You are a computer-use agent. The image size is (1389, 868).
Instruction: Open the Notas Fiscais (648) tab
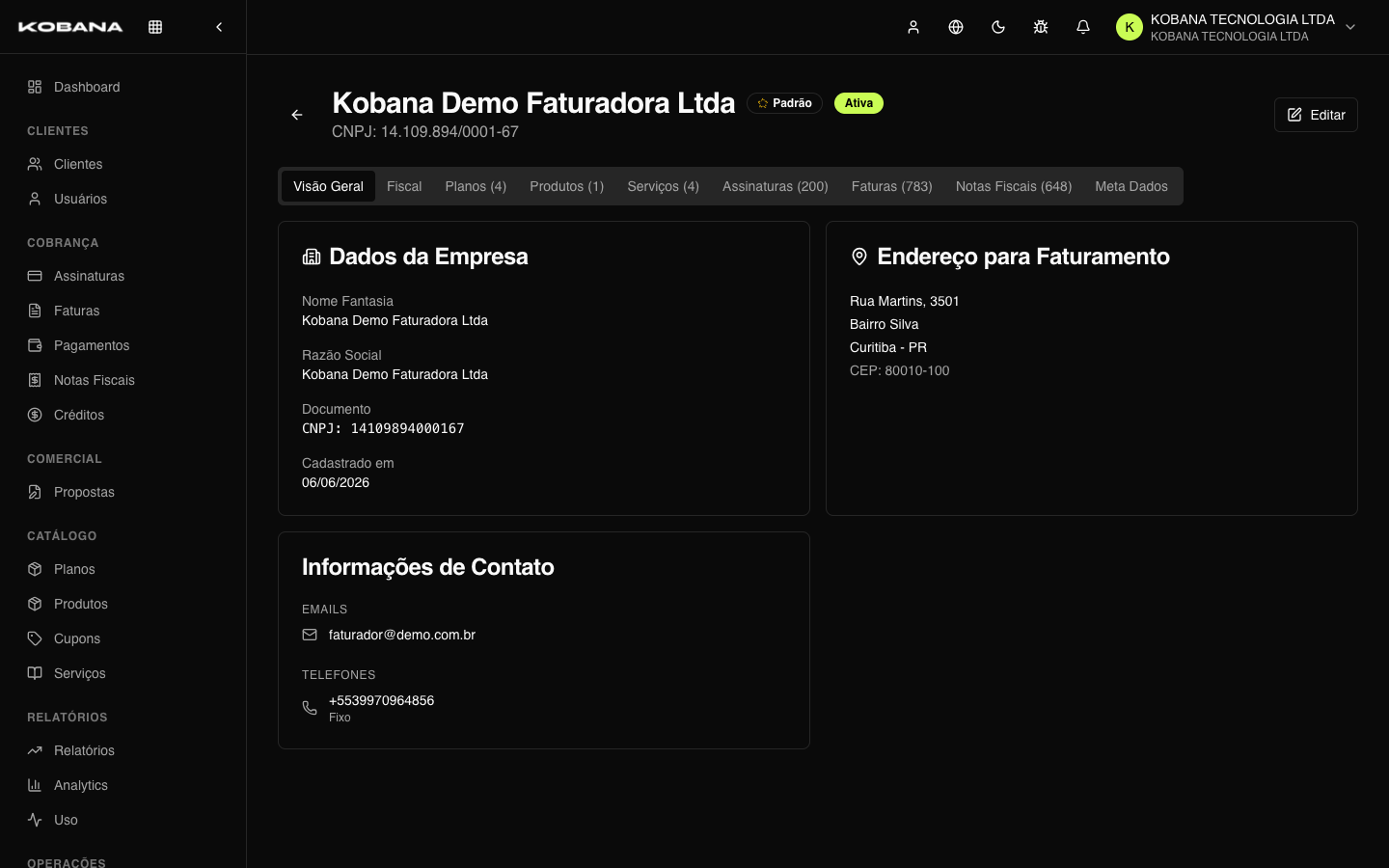pos(1013,186)
